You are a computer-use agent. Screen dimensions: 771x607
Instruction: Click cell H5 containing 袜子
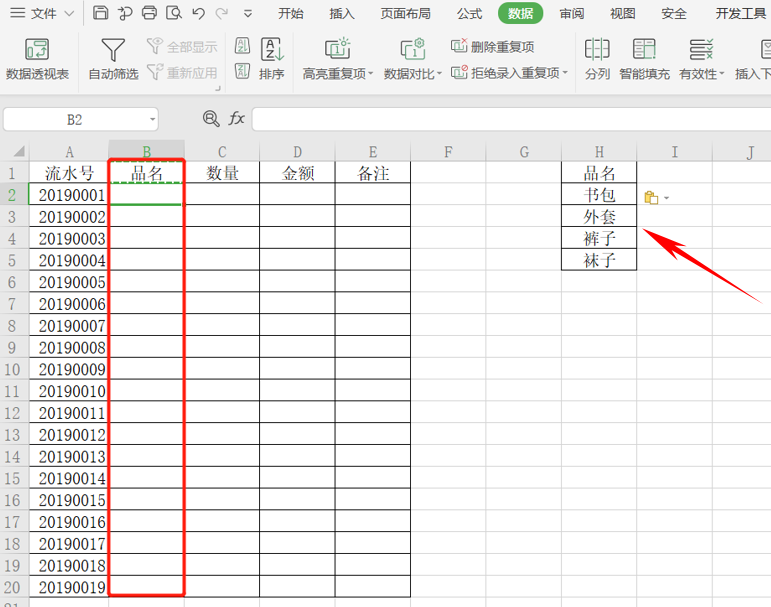click(x=599, y=260)
